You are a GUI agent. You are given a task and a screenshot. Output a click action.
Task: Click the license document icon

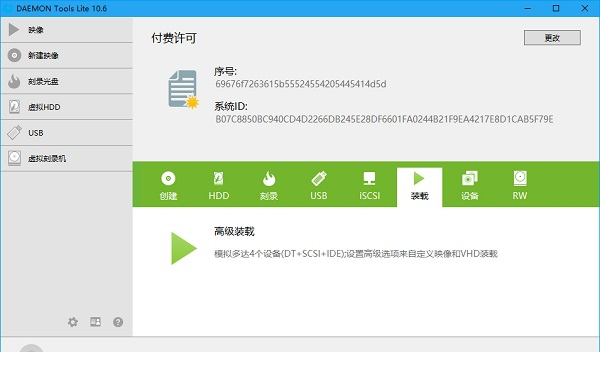click(184, 89)
